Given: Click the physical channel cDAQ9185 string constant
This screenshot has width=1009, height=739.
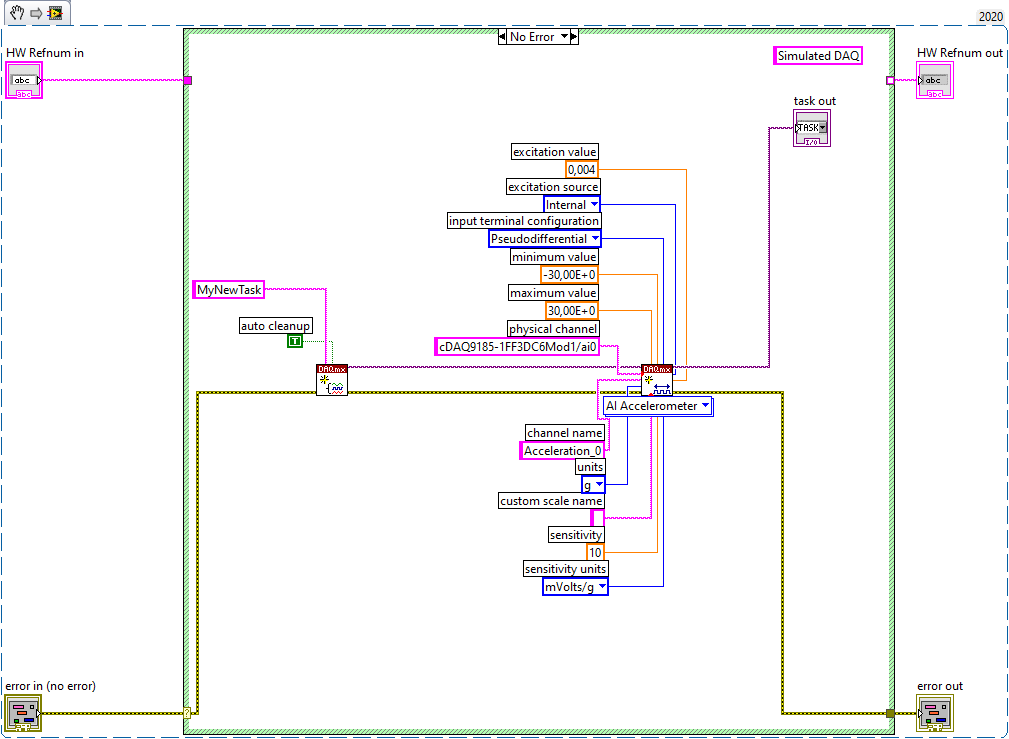Looking at the screenshot, I should click(517, 347).
